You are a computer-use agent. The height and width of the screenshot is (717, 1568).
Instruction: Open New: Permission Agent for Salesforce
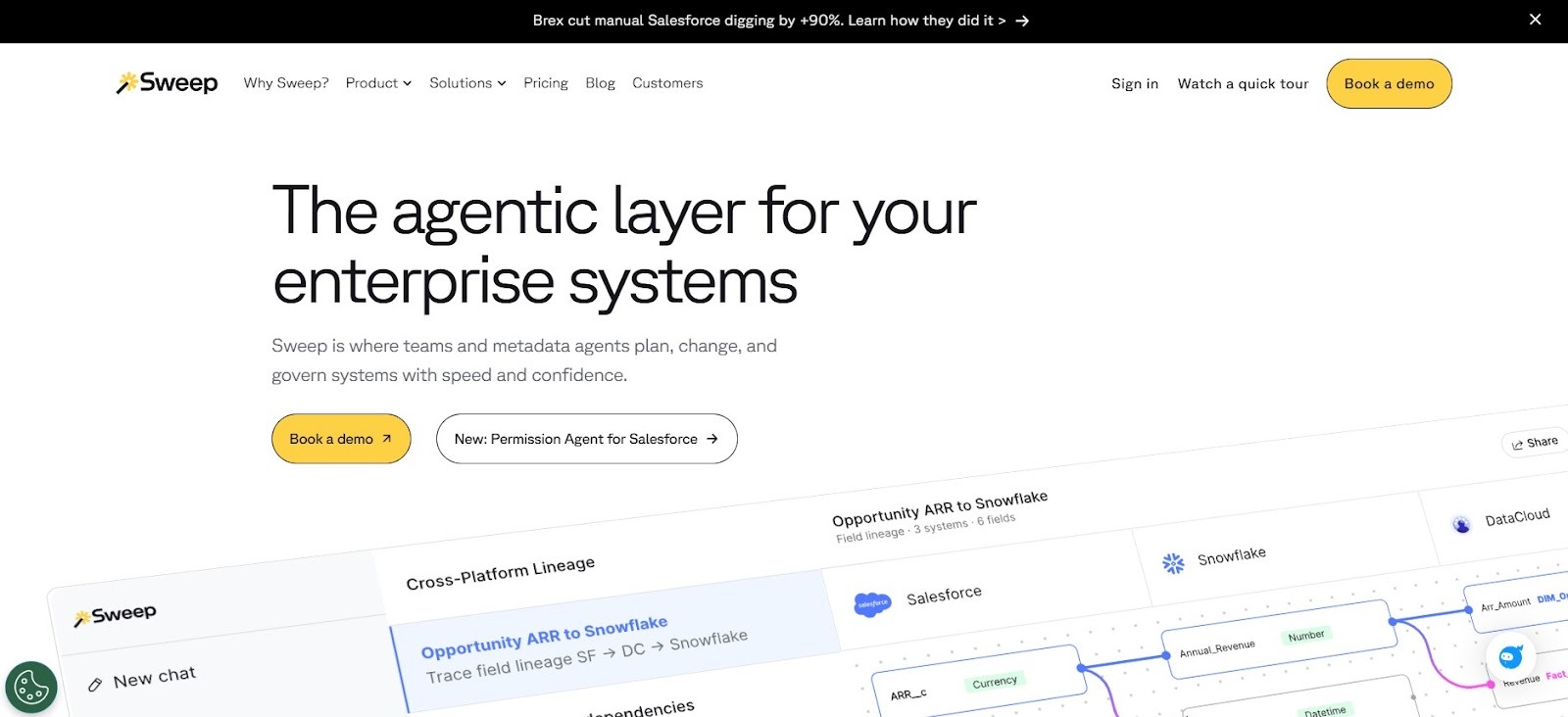click(586, 439)
